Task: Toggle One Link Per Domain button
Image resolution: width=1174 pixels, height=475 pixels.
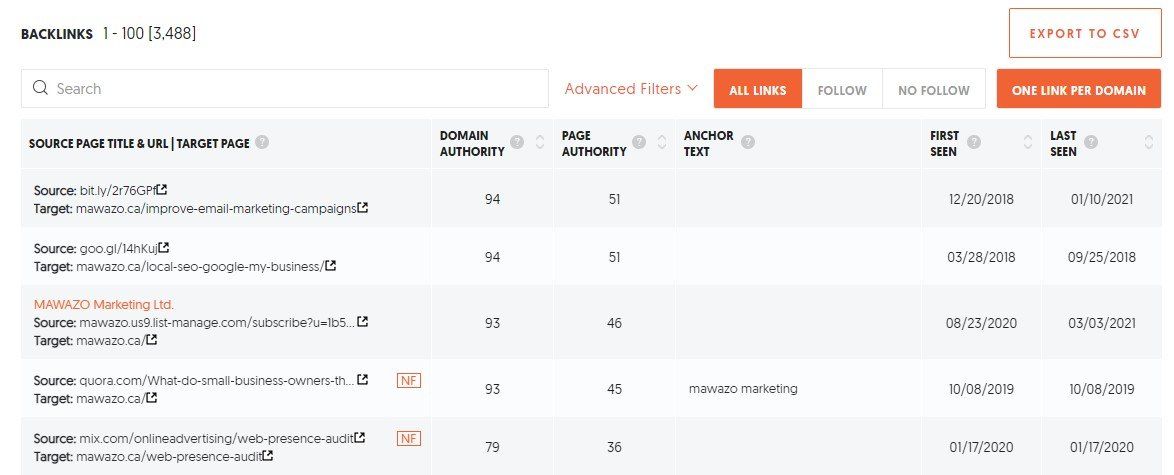Action: (x=1079, y=89)
